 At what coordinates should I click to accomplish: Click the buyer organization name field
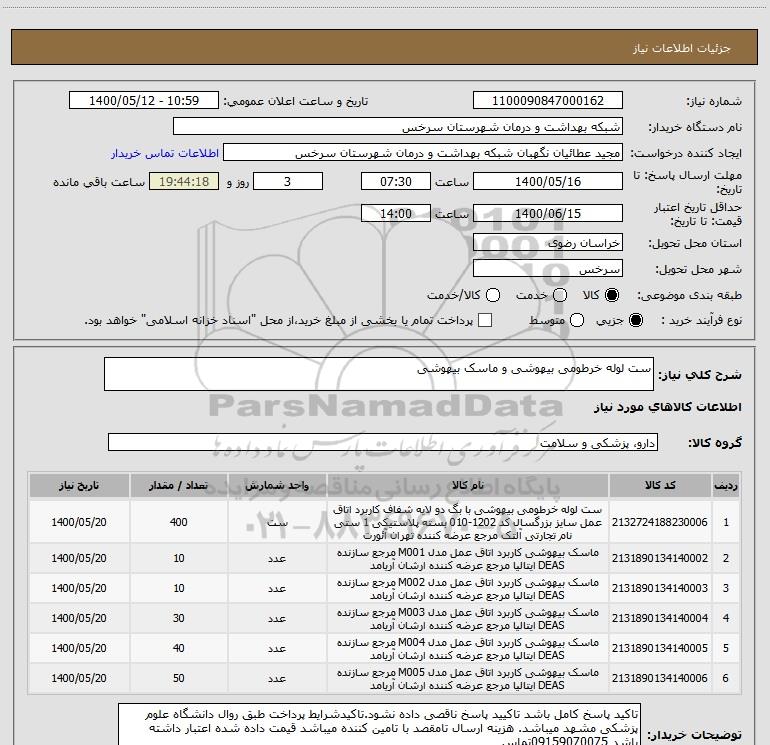click(398, 127)
